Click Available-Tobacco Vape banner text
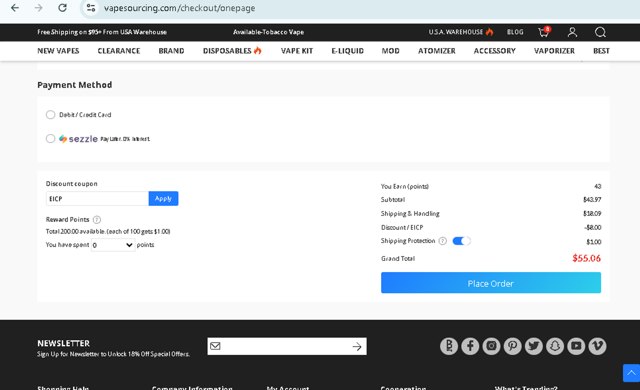This screenshot has width=640, height=390. tap(269, 32)
